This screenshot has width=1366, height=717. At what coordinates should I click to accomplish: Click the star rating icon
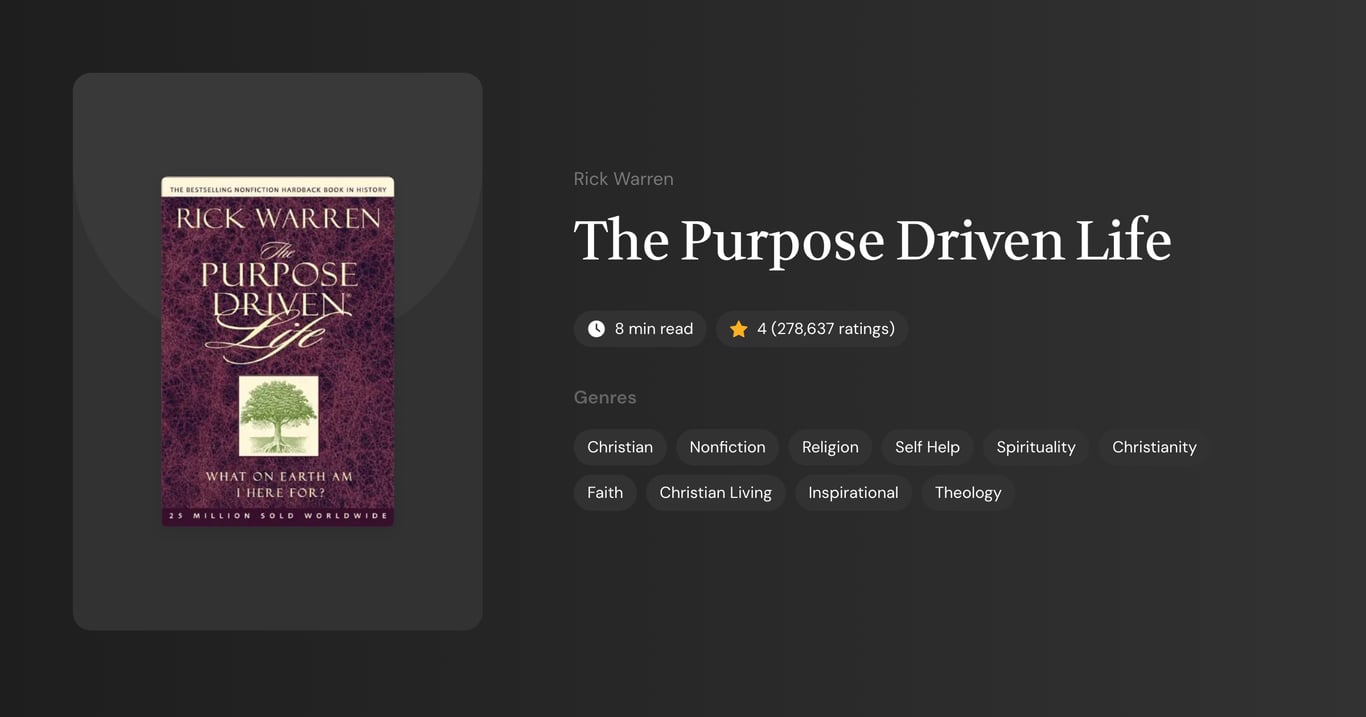(x=738, y=328)
